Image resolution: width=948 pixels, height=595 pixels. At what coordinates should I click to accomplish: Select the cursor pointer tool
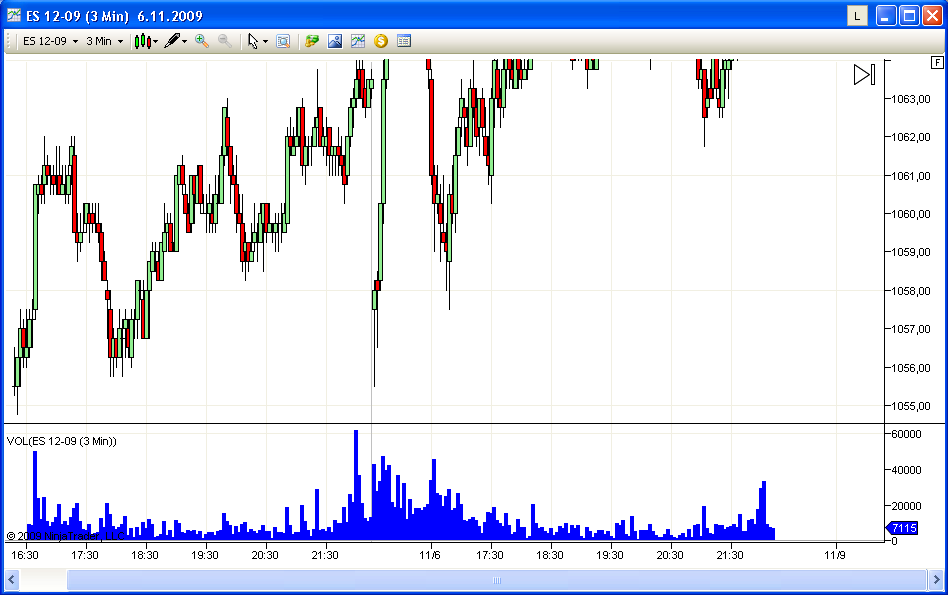pyautogui.click(x=253, y=41)
